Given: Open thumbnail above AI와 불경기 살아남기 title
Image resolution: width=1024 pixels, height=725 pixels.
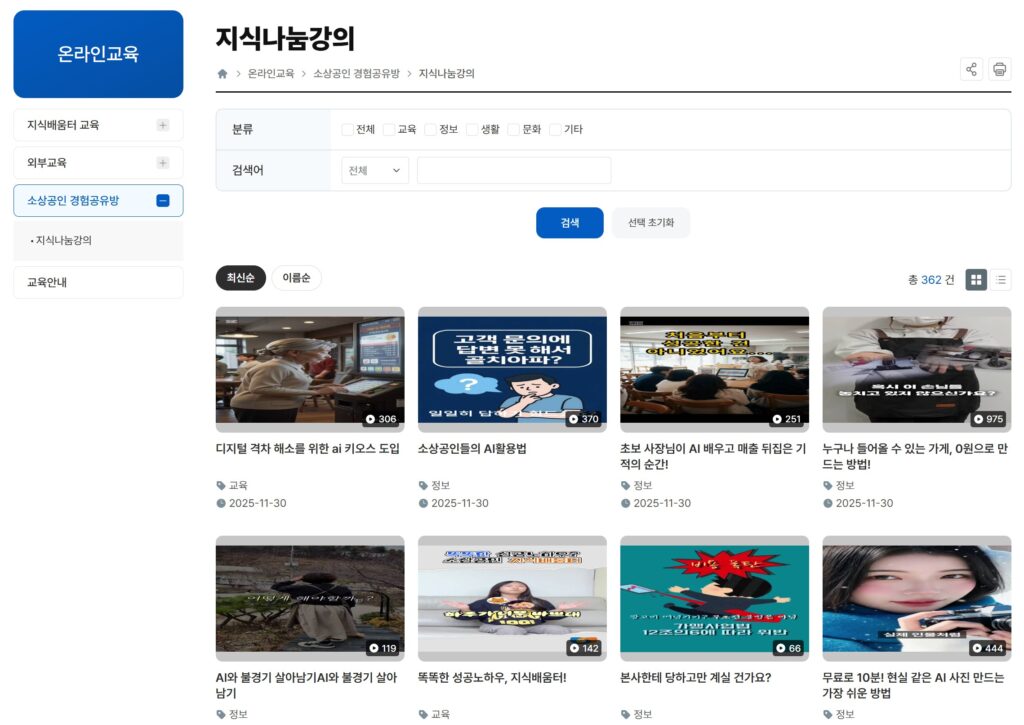Looking at the screenshot, I should point(310,598).
